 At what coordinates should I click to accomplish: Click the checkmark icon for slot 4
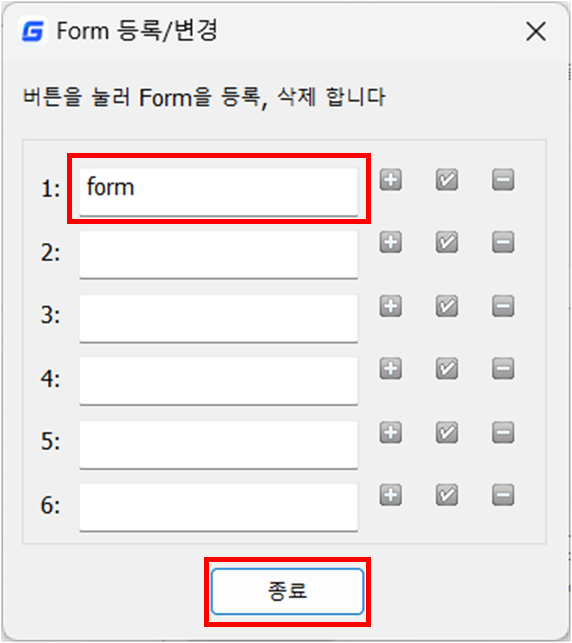point(447,368)
